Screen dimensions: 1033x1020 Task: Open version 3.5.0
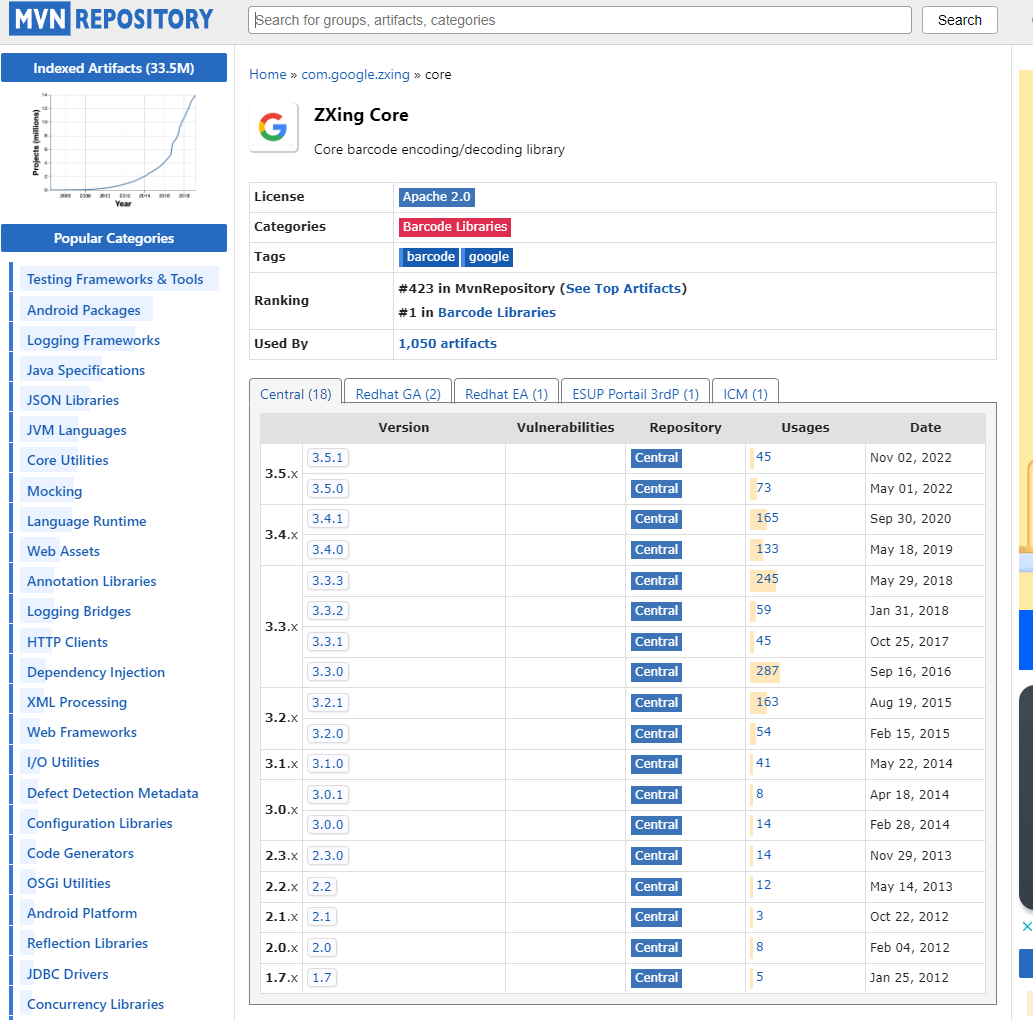(x=327, y=488)
